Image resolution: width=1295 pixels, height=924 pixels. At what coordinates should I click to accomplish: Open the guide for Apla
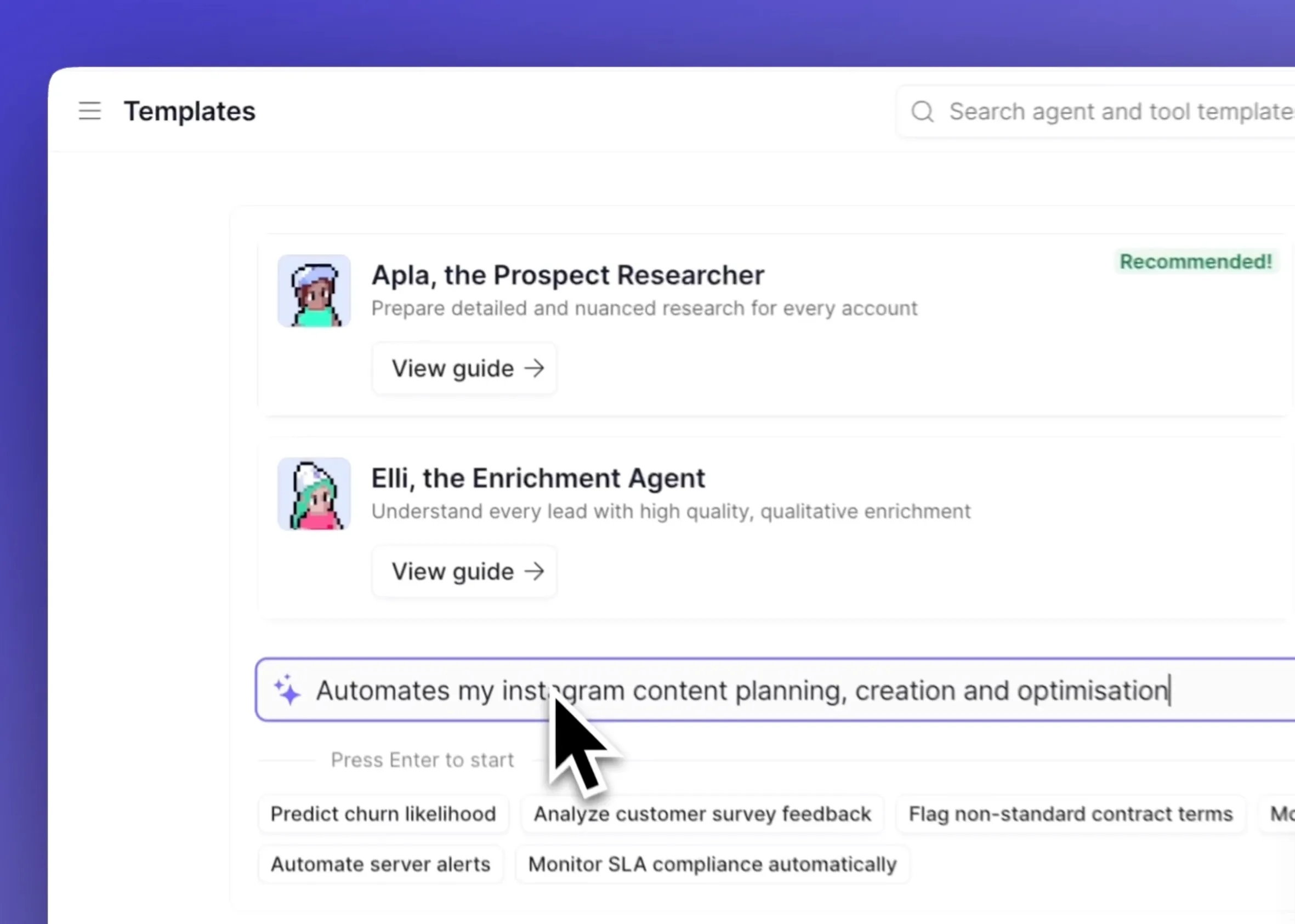click(463, 368)
